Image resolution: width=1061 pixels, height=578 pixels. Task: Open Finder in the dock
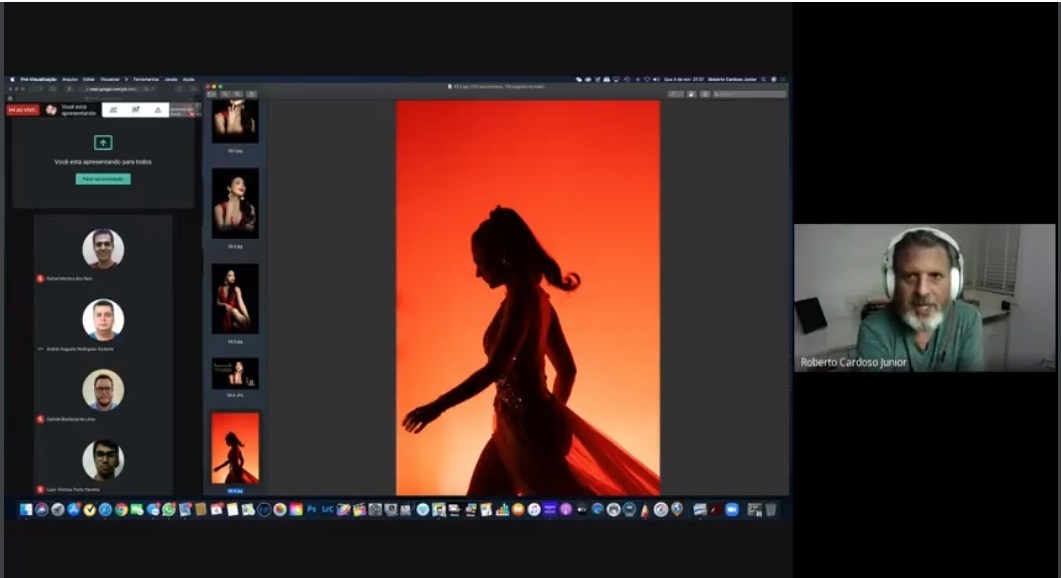click(26, 509)
